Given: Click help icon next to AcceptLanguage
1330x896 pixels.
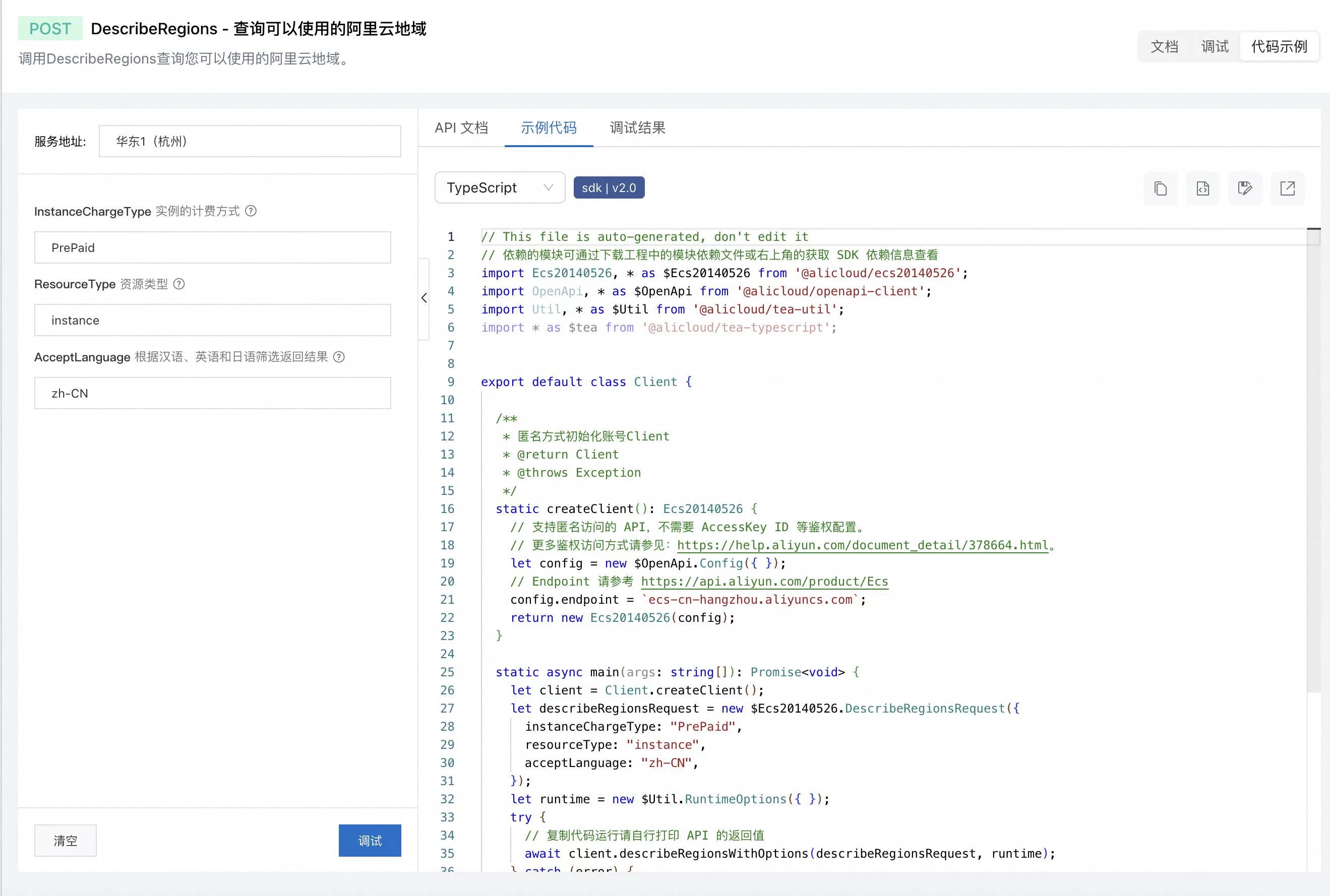Looking at the screenshot, I should [339, 357].
